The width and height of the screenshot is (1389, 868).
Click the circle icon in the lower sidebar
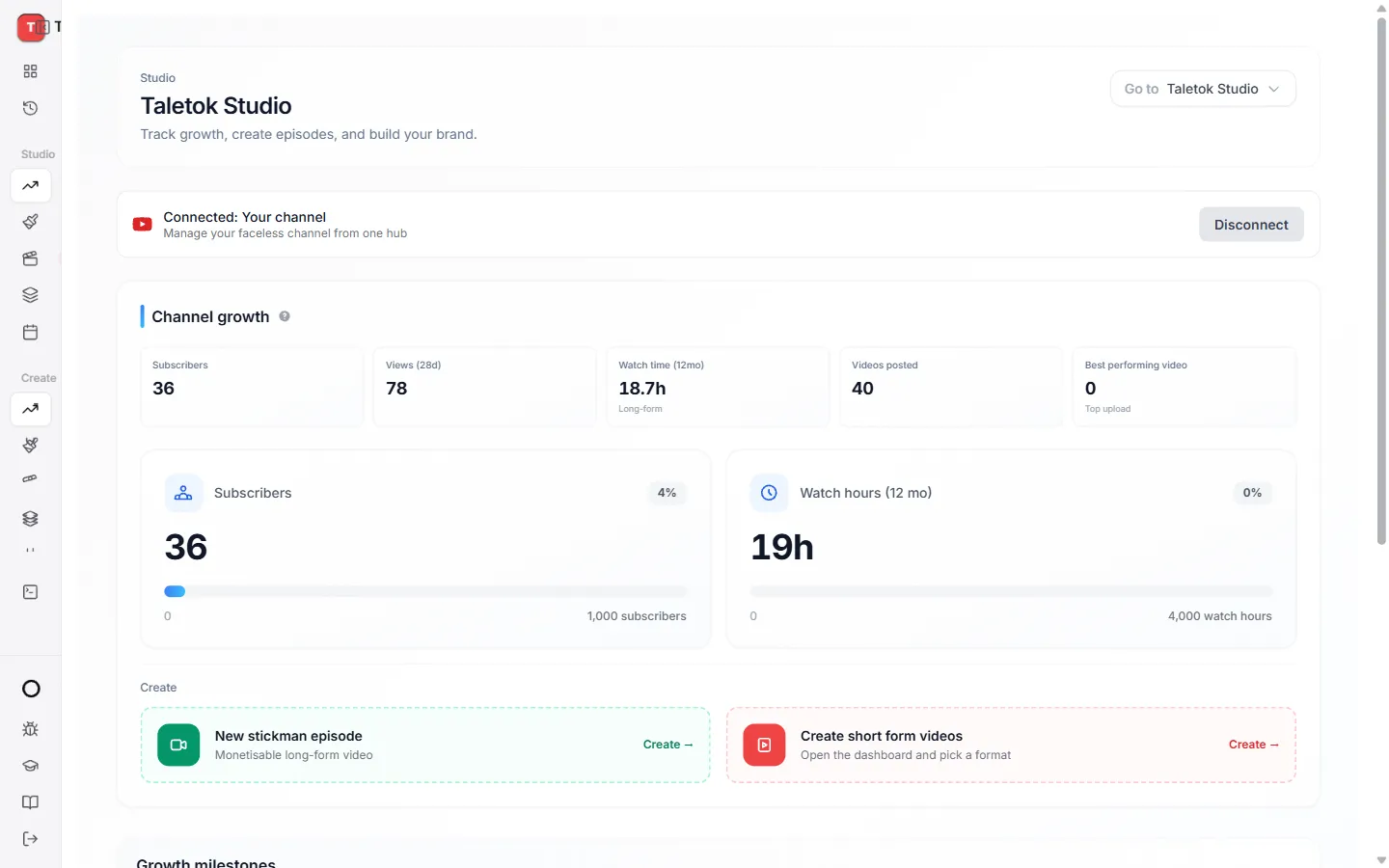click(x=31, y=689)
